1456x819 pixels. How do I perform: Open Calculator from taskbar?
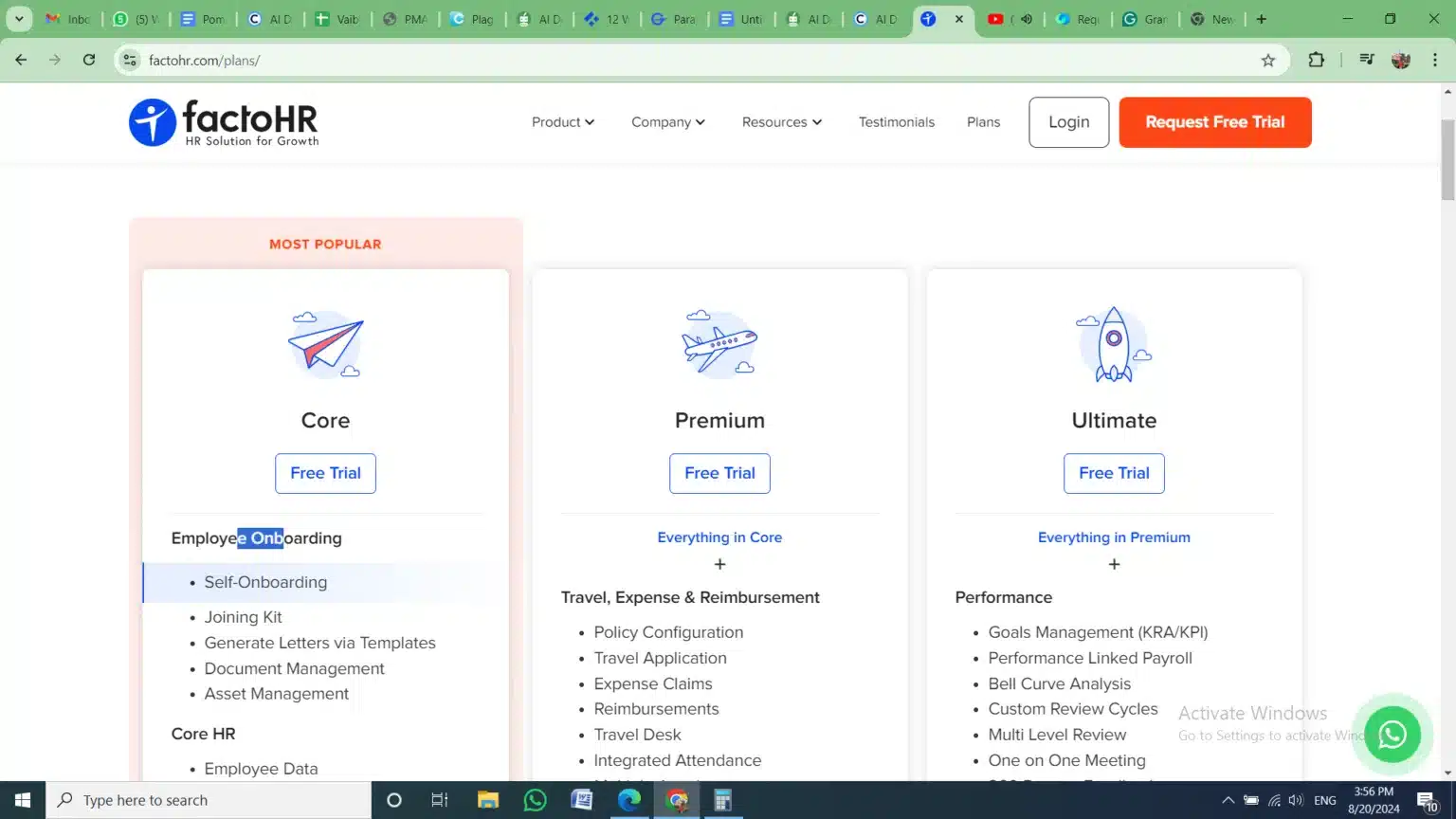tap(722, 800)
